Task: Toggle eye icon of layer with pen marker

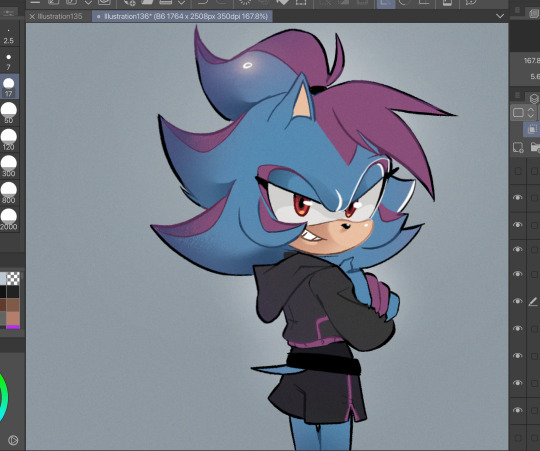Action: (517, 301)
